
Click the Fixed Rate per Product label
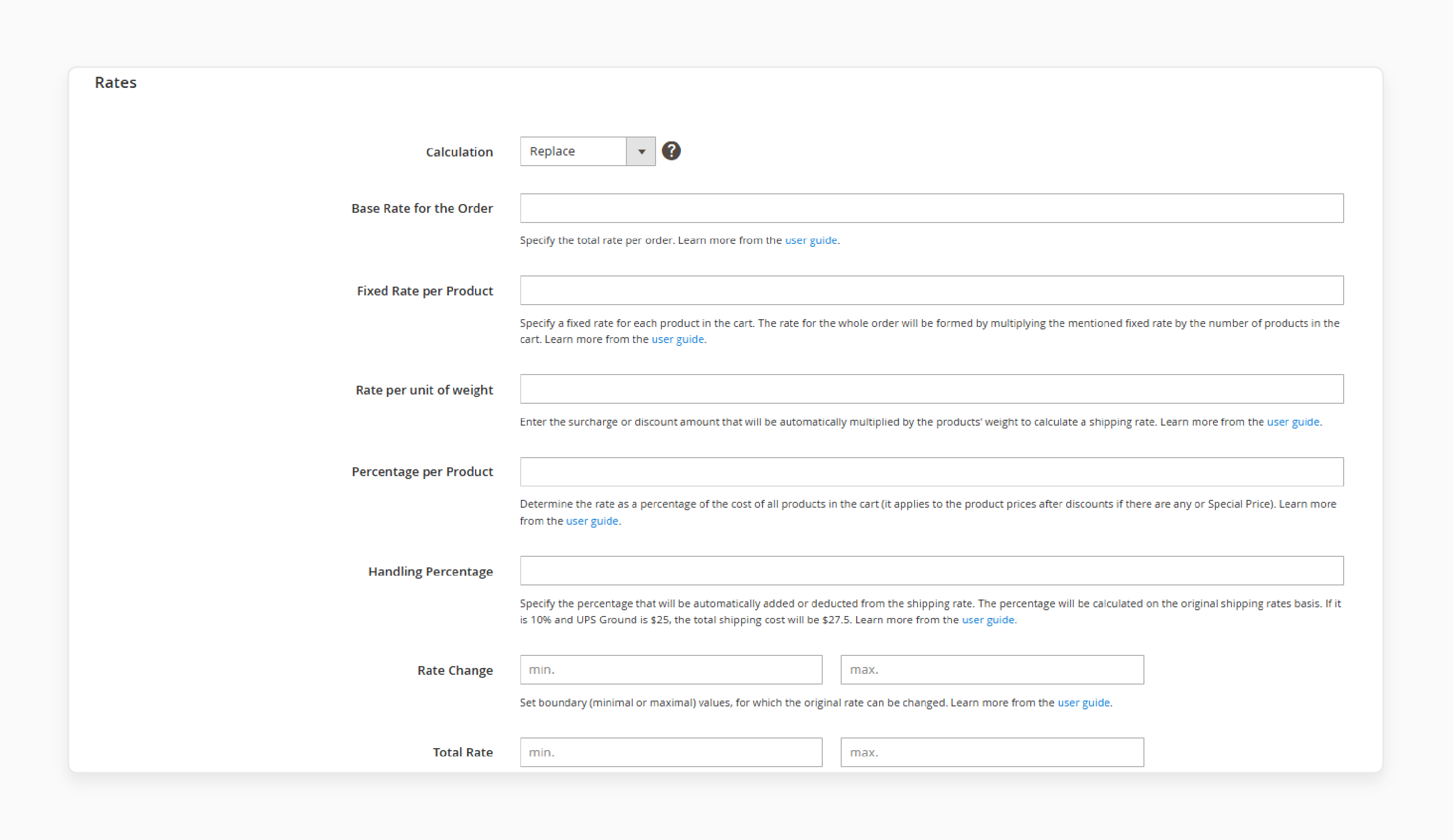click(425, 291)
